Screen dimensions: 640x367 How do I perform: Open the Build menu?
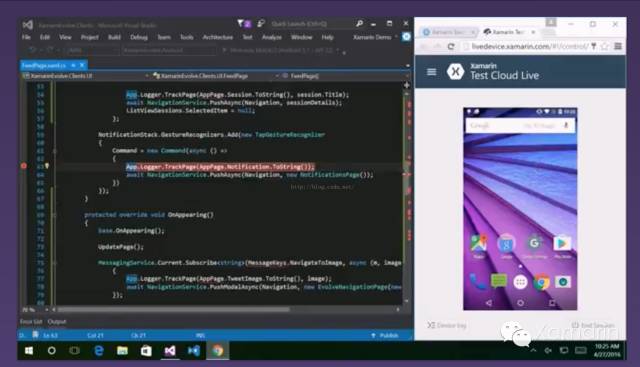point(114,37)
